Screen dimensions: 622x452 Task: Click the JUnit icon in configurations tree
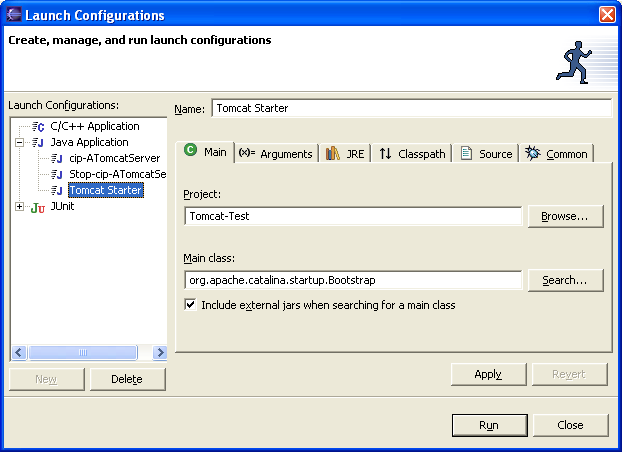pos(39,207)
